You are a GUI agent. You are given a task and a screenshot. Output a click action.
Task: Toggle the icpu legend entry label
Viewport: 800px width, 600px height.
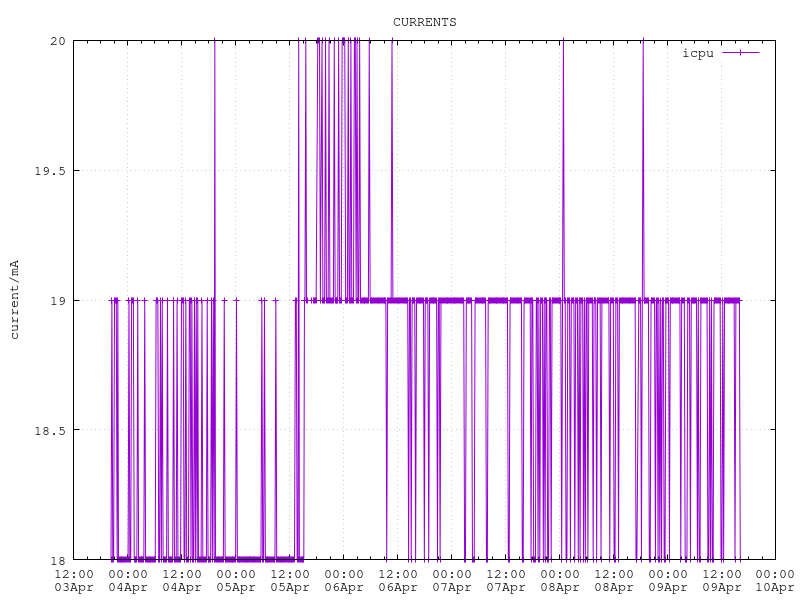[x=697, y=53]
